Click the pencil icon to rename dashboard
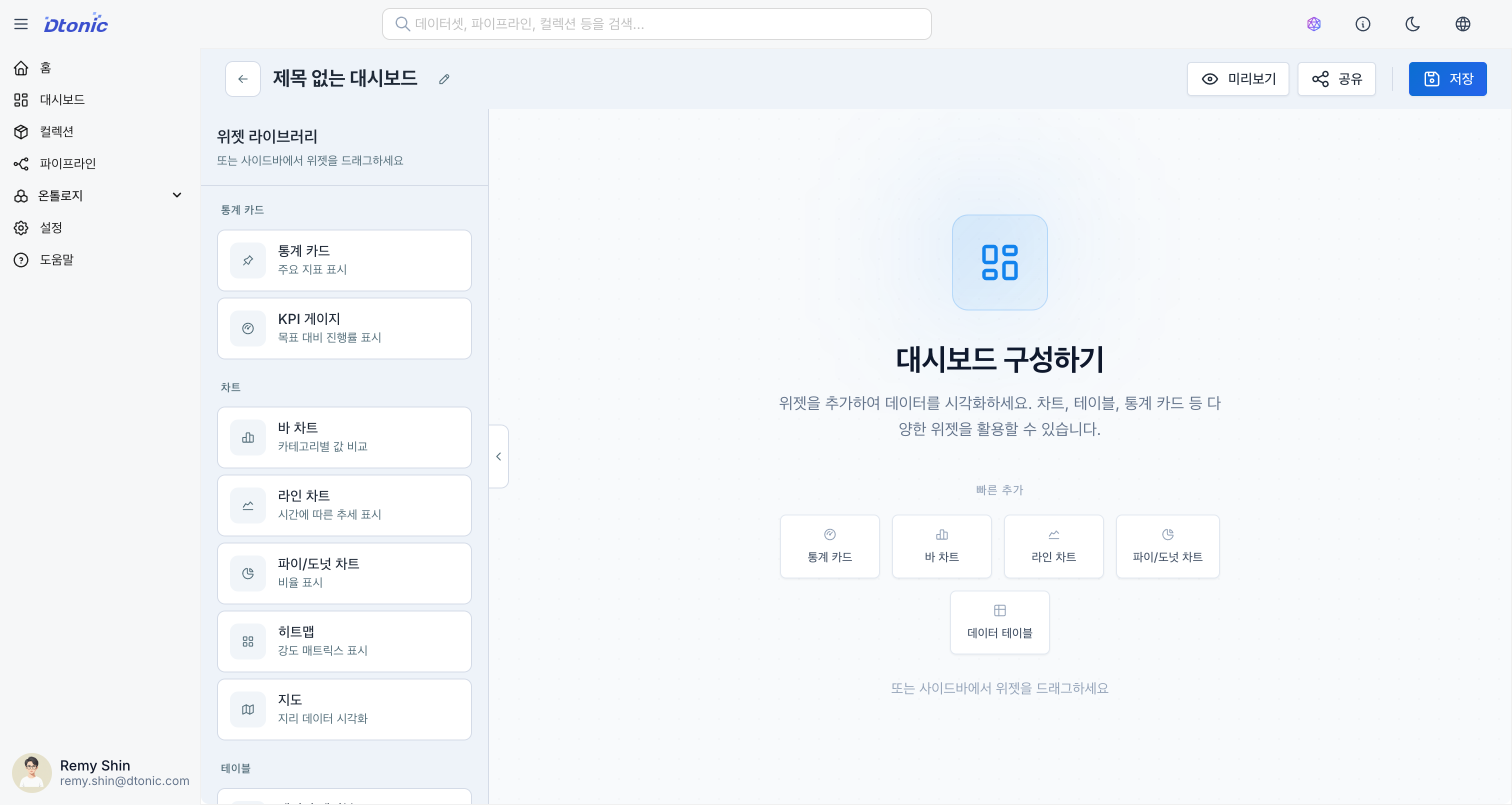This screenshot has width=1512, height=805. (x=444, y=79)
